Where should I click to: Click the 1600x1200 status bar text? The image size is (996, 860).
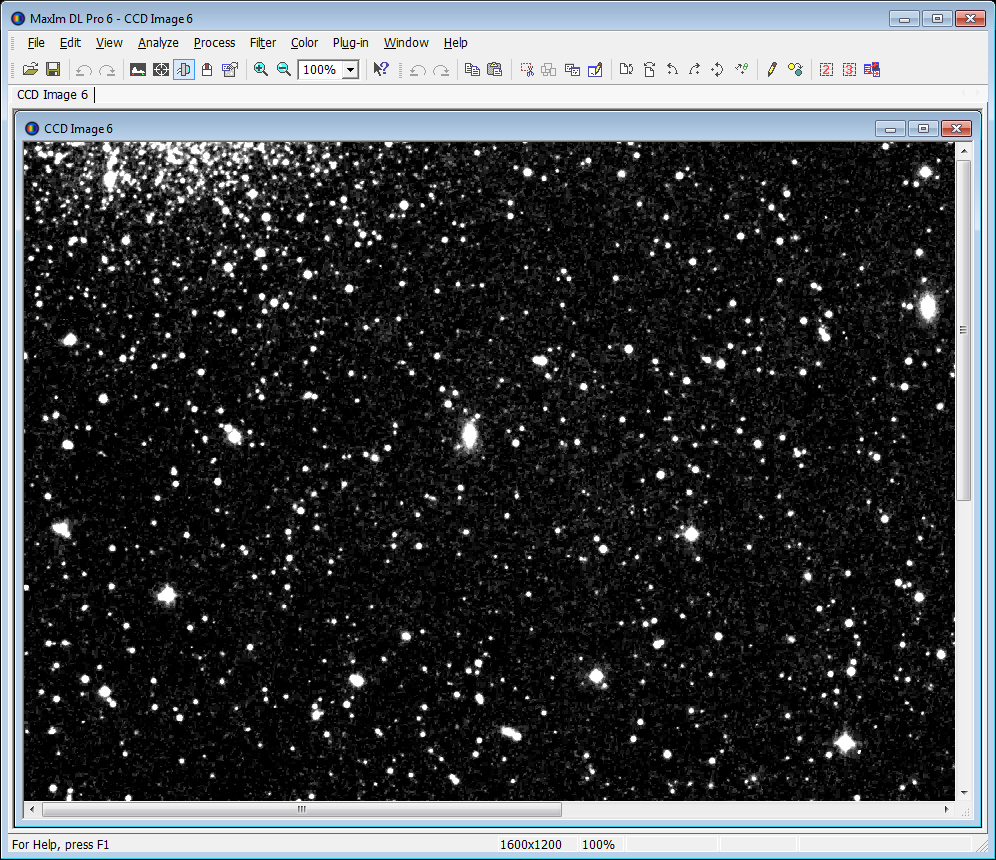pyautogui.click(x=531, y=845)
